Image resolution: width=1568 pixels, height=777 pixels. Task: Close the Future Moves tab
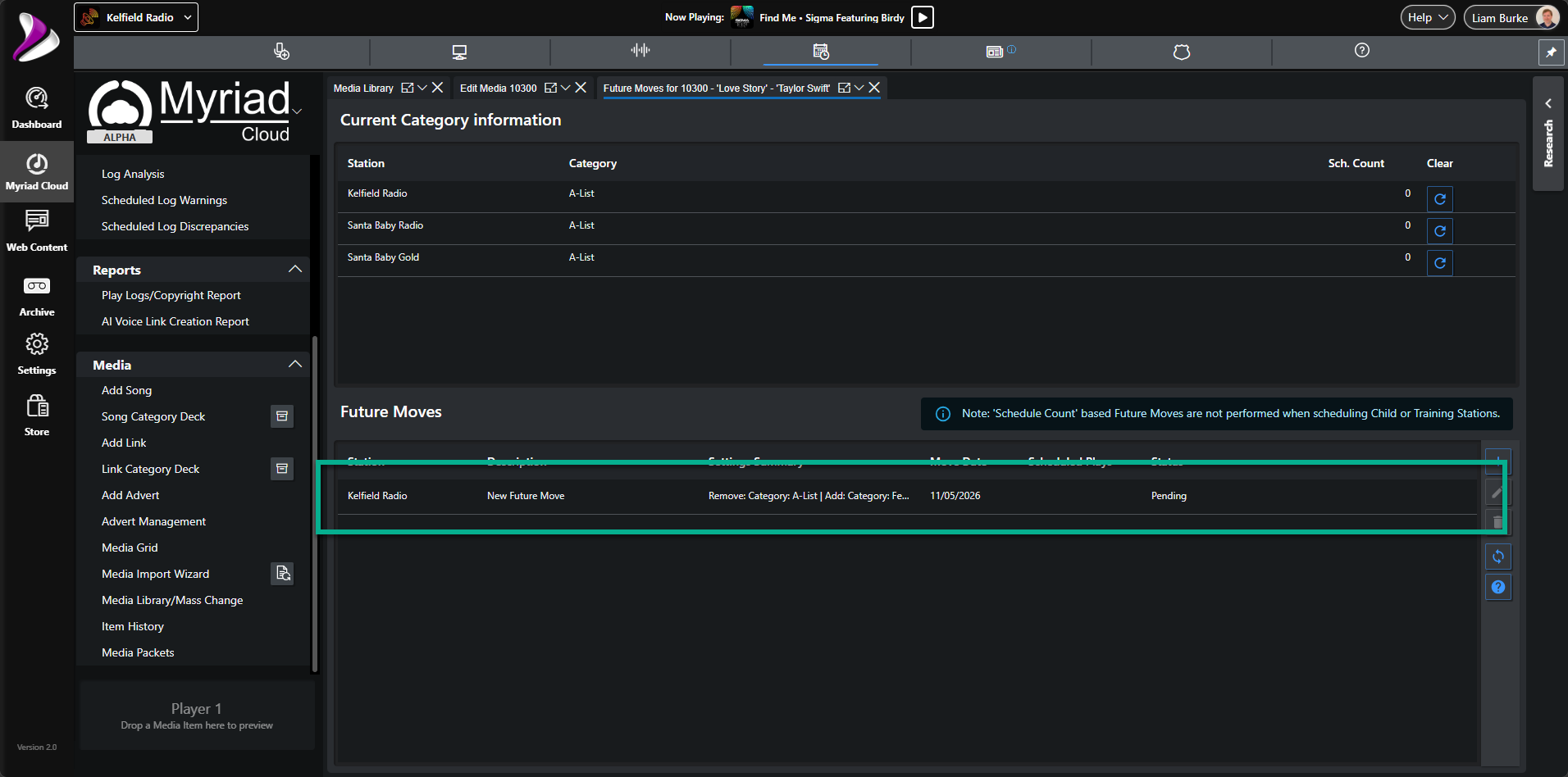click(x=874, y=88)
